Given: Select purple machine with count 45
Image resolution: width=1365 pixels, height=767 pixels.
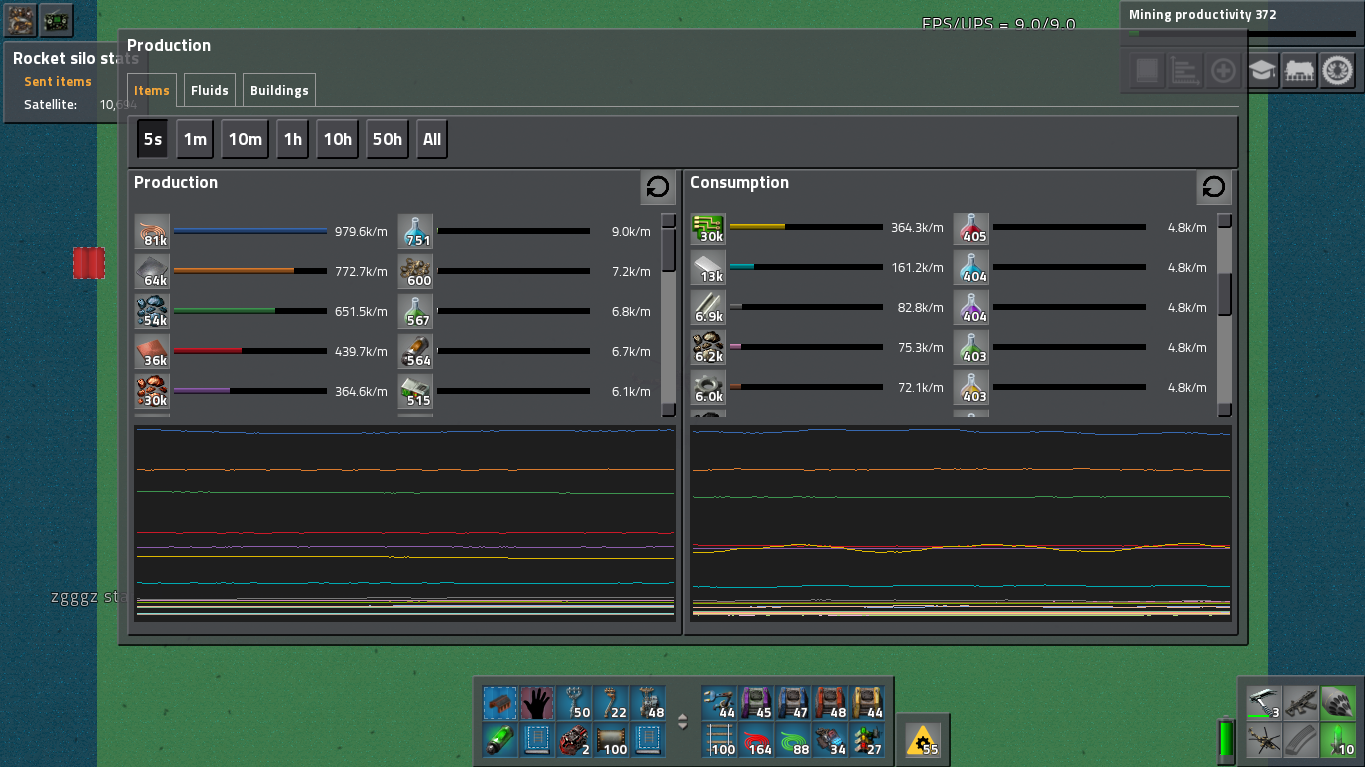Looking at the screenshot, I should [x=757, y=702].
